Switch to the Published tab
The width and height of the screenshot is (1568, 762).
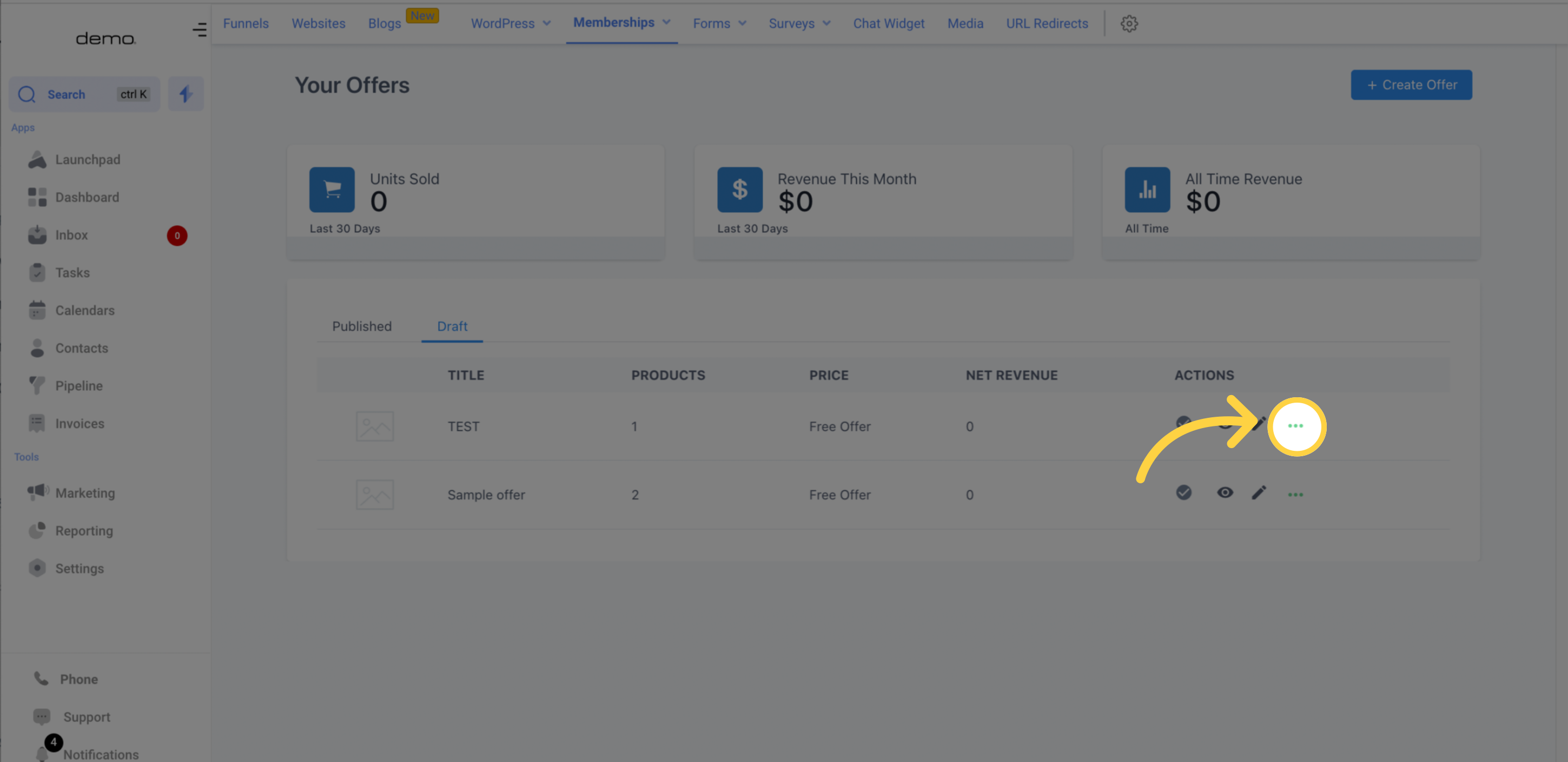(361, 326)
